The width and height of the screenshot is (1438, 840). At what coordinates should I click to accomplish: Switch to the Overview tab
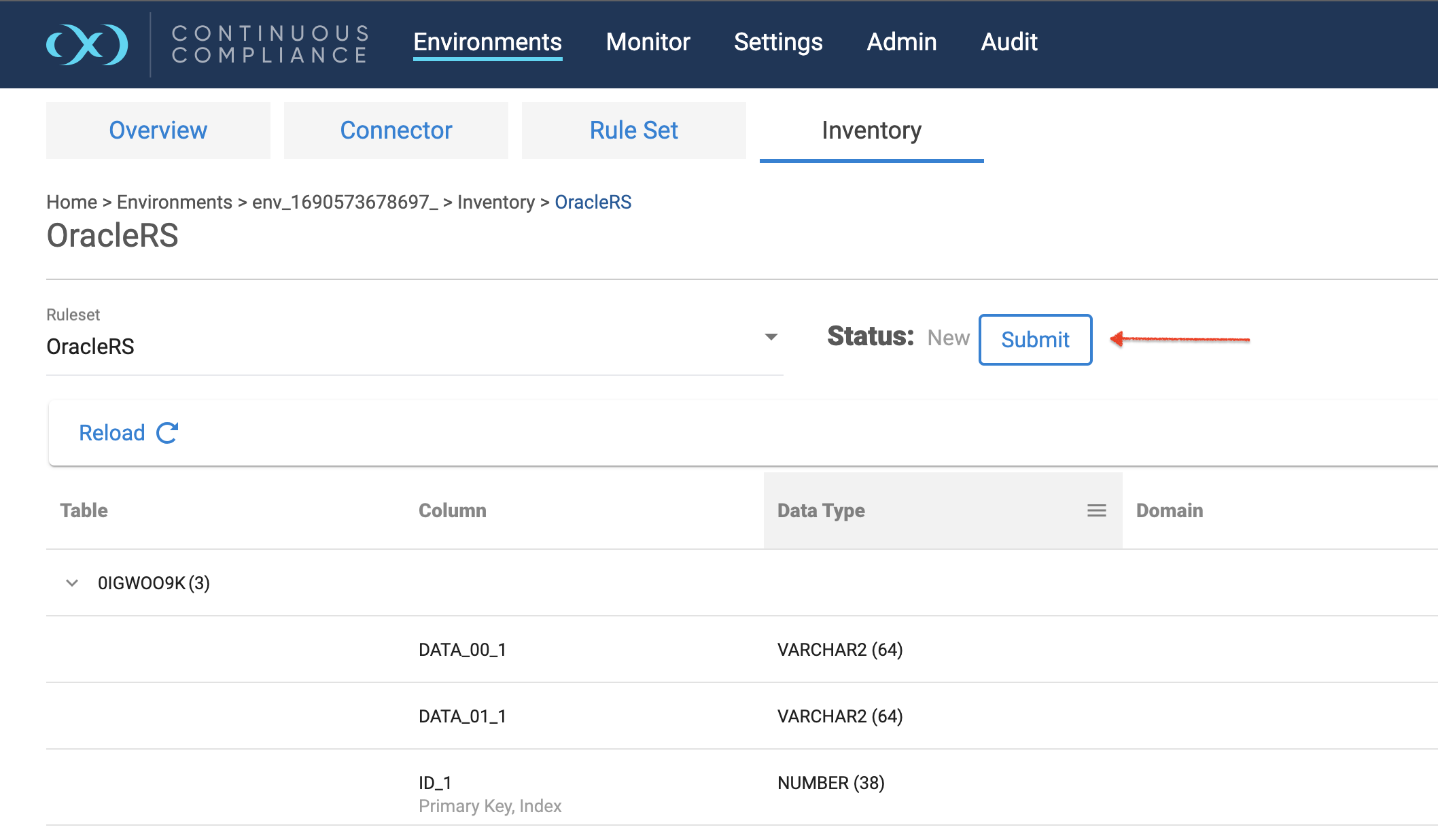pos(158,130)
